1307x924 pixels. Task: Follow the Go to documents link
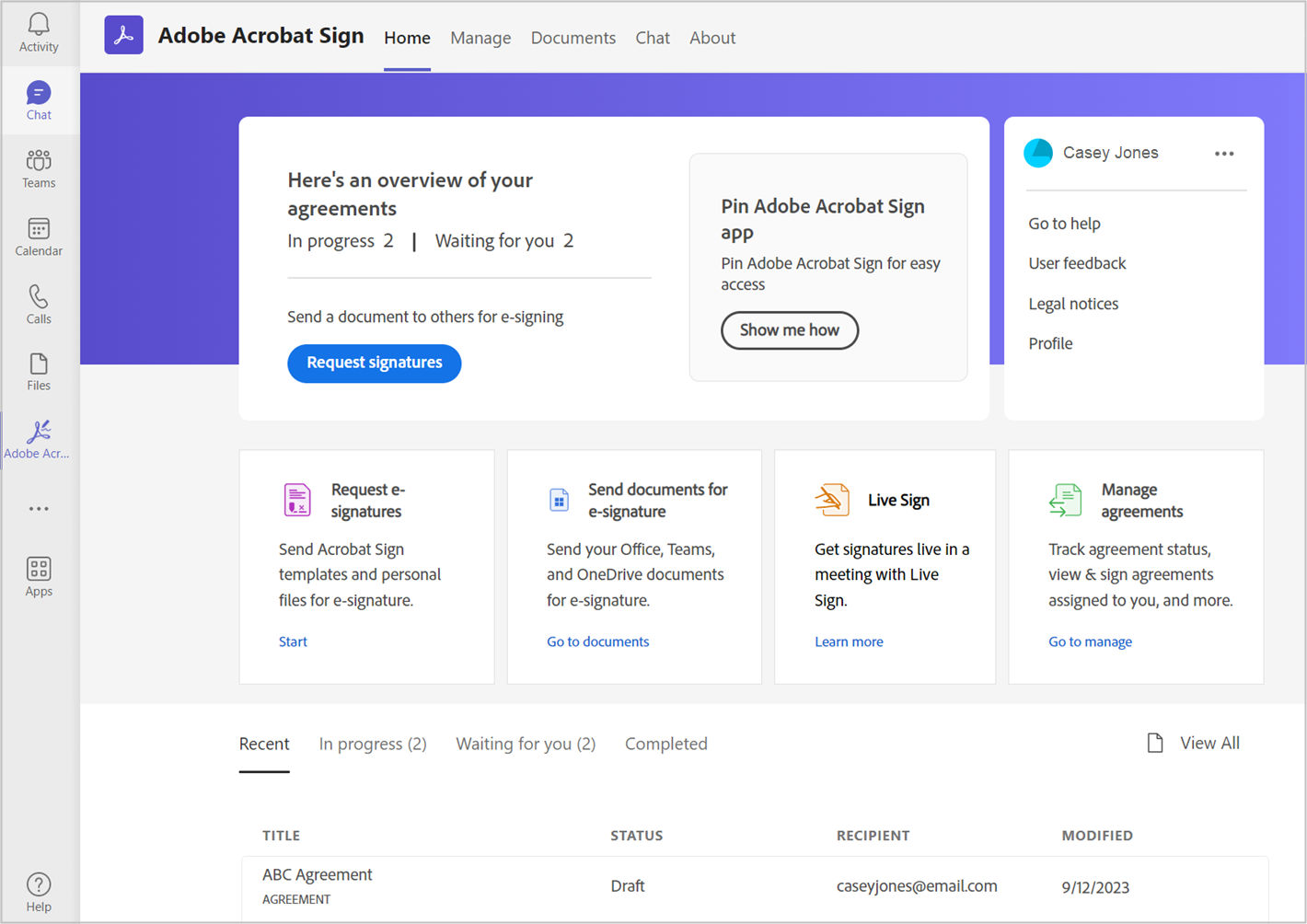(598, 641)
